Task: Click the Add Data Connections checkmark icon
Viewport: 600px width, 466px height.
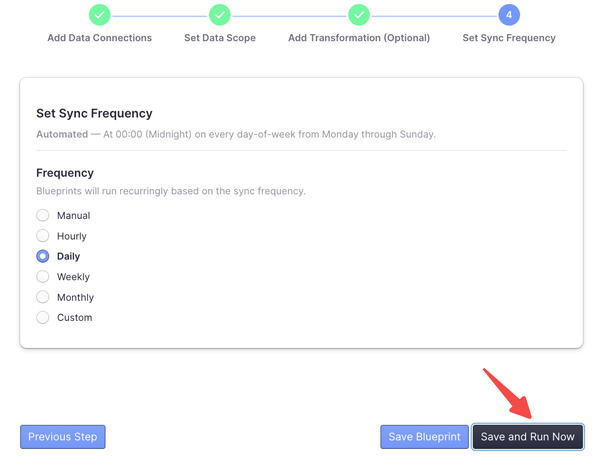Action: (99, 15)
